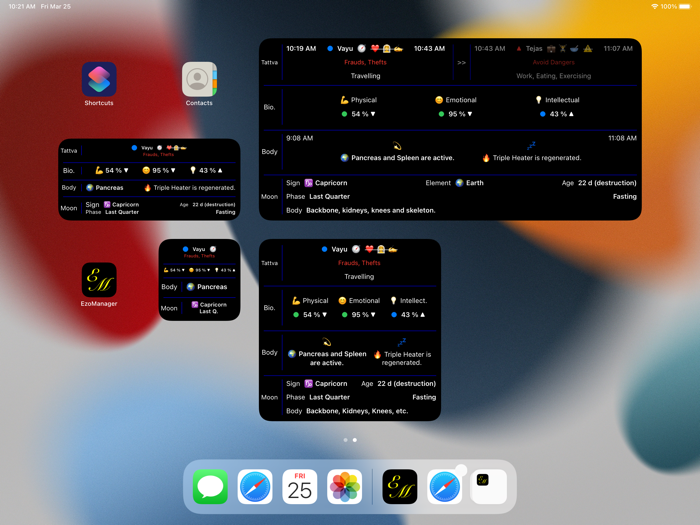Tap 'Pancreas and Spleen are active.' in large widget
Image resolution: width=700 pixels, height=525 pixels.
click(x=403, y=158)
